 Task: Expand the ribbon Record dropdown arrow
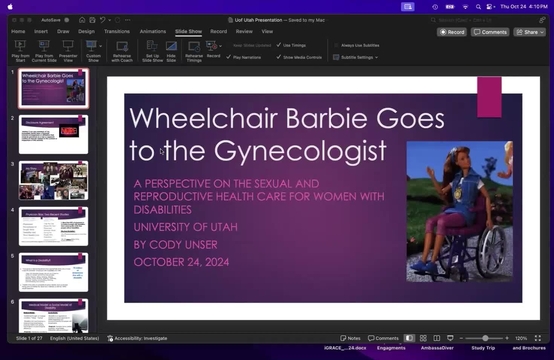click(x=220, y=46)
